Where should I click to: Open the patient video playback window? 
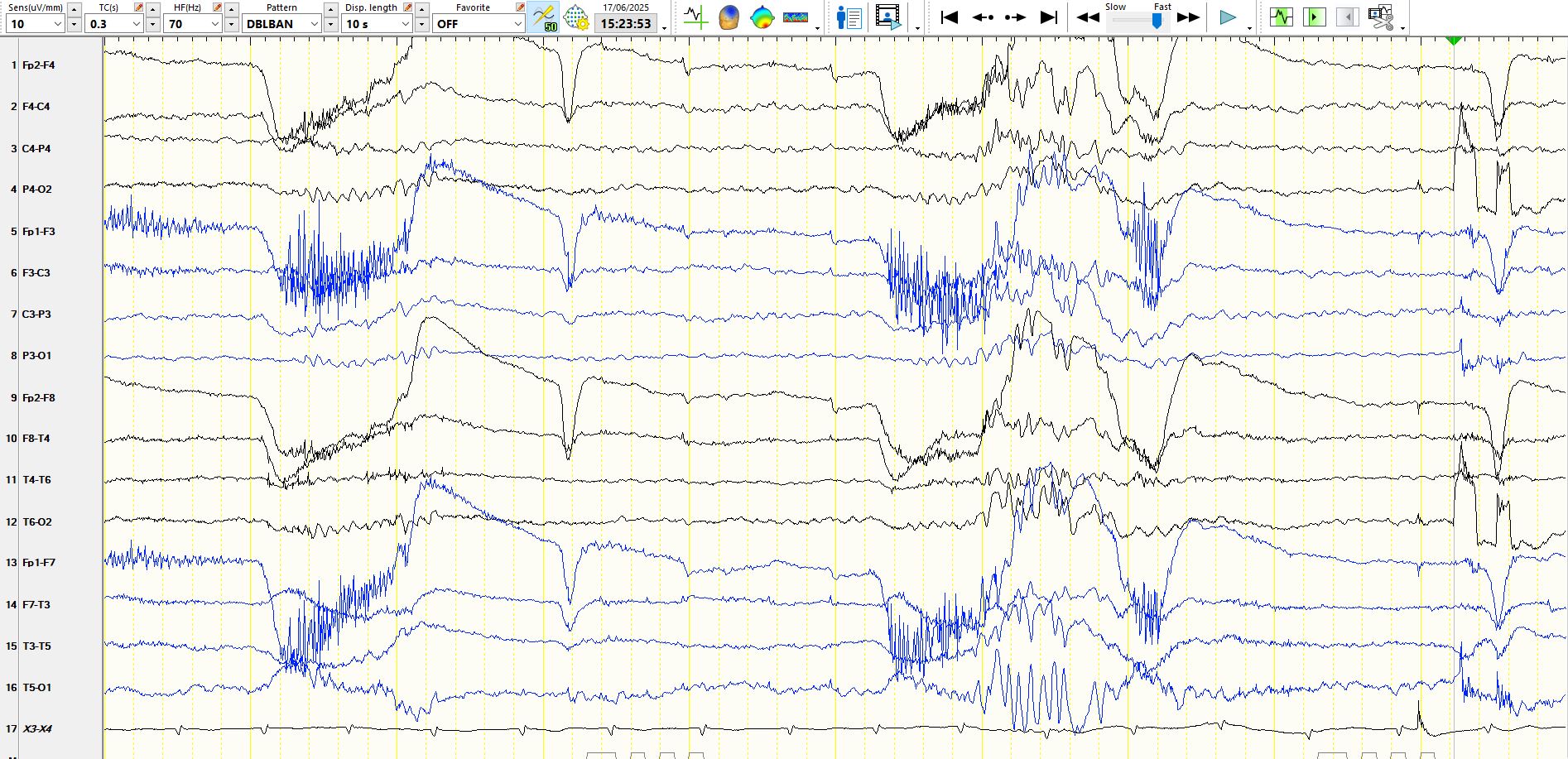tap(887, 17)
